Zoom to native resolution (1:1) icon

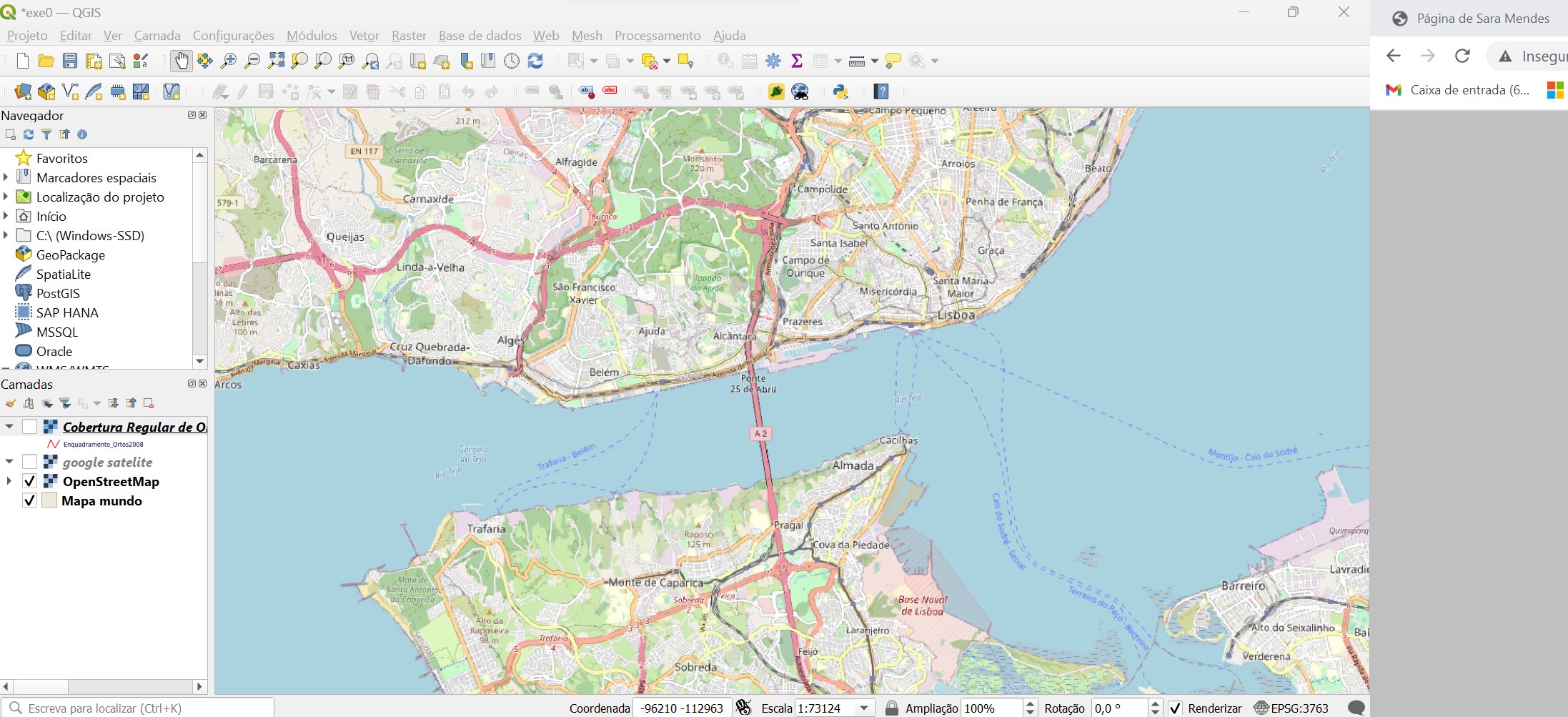[x=347, y=61]
